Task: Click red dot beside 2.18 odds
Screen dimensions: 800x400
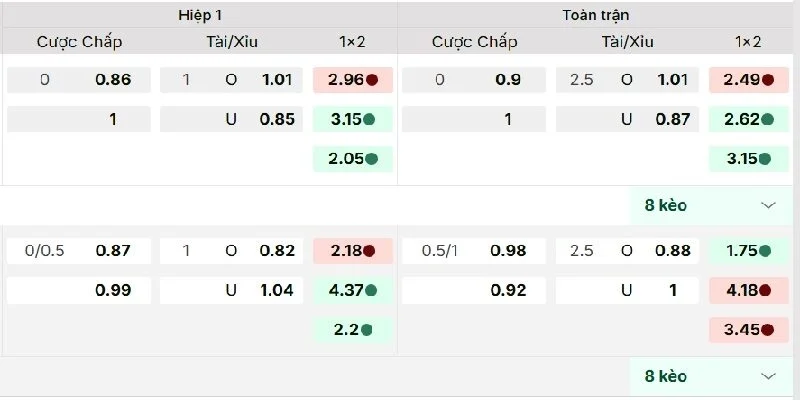Action: (369, 251)
